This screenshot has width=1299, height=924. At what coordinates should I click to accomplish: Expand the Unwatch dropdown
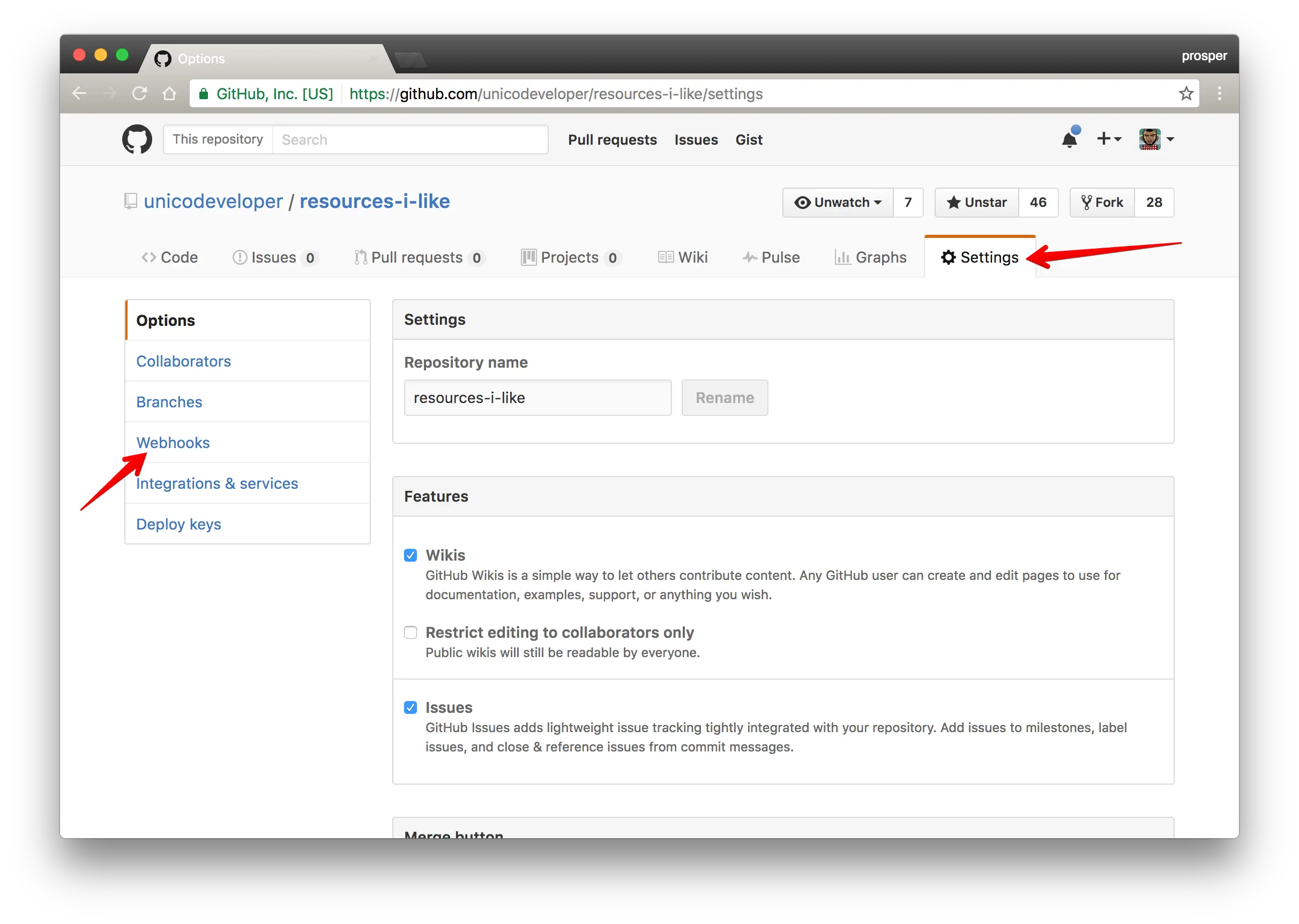(x=838, y=203)
